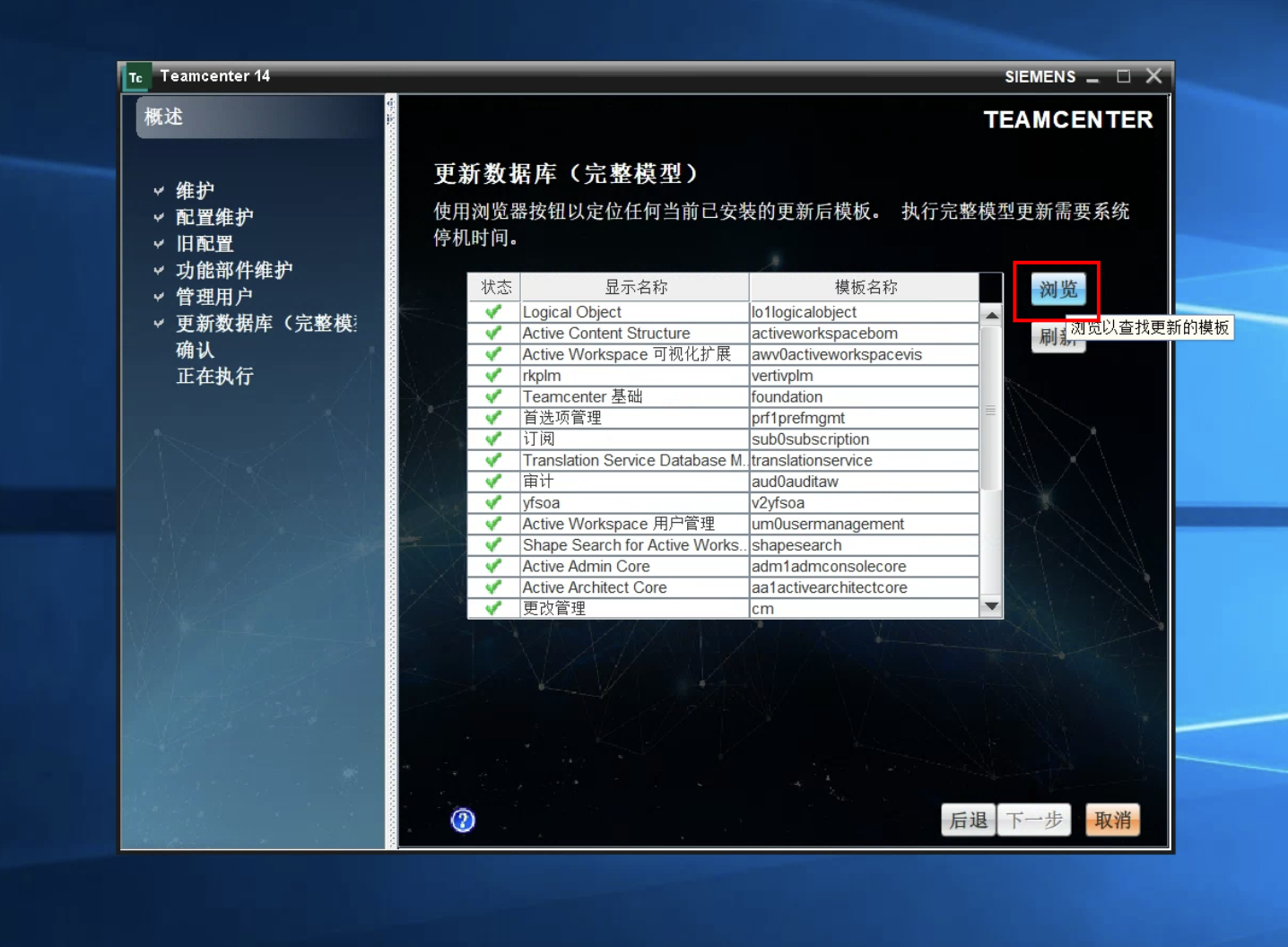Click the Teamcenter Tc logo in title bar
Screen dimensions: 1288x947
[x=136, y=77]
